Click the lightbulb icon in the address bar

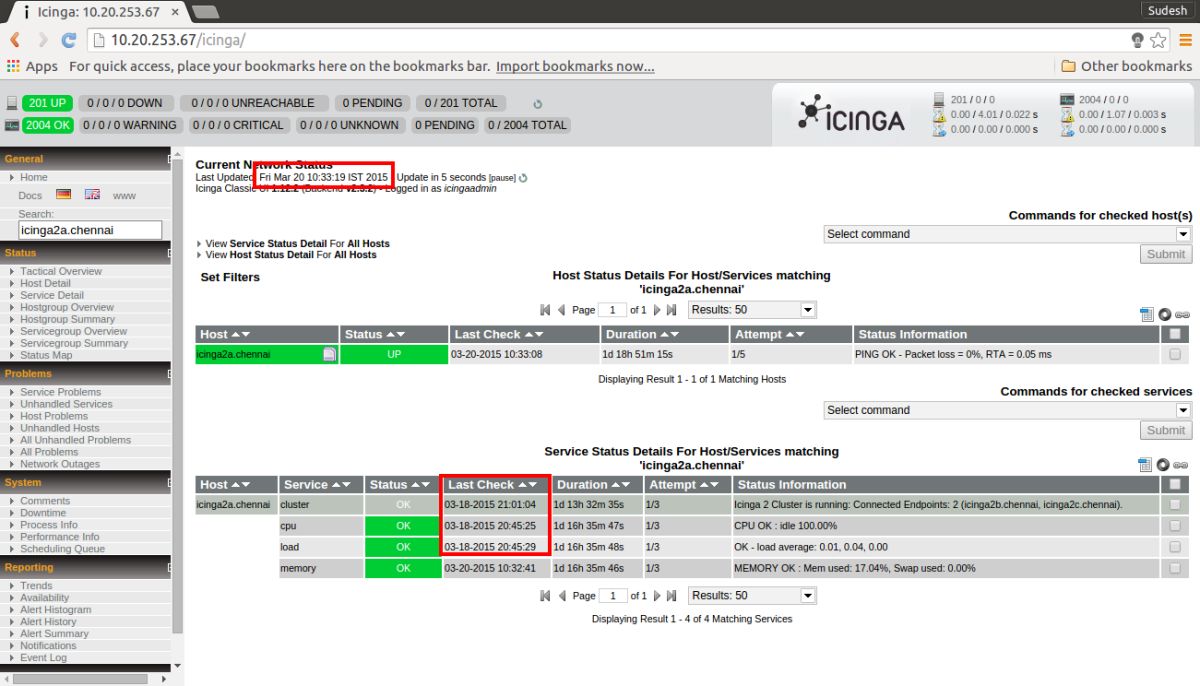coord(1137,40)
